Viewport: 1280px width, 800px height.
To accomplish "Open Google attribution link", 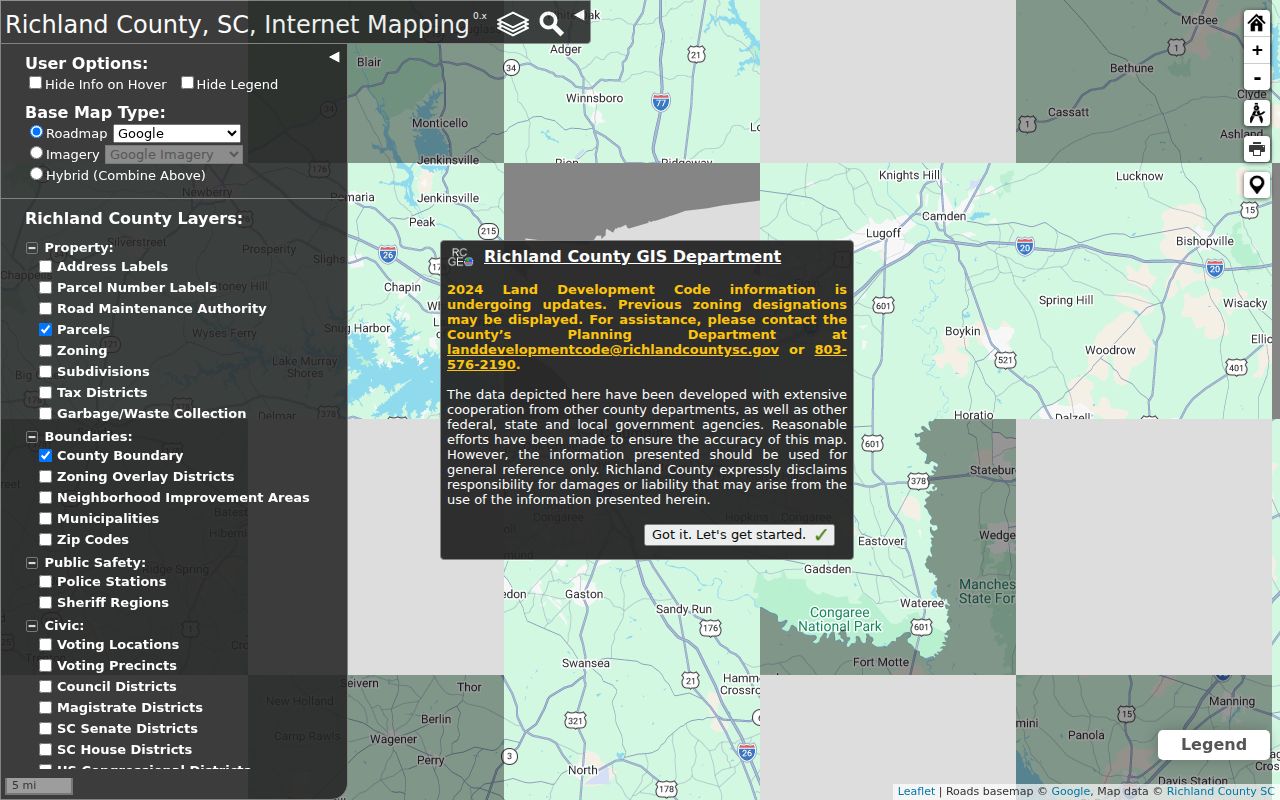I will coord(1070,791).
